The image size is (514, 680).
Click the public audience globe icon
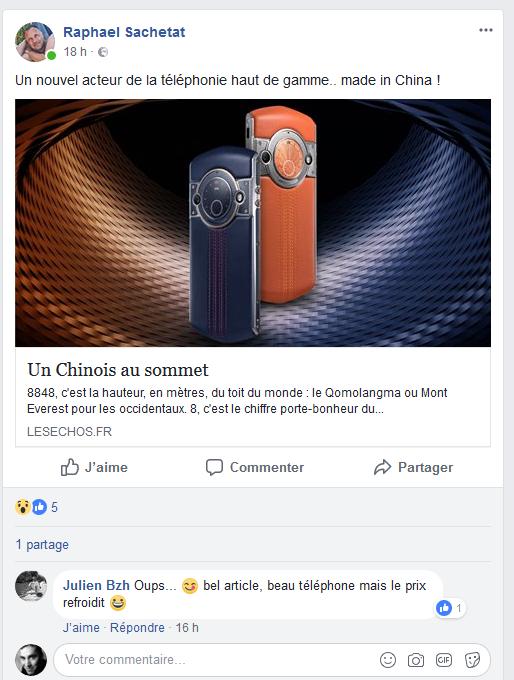103,52
